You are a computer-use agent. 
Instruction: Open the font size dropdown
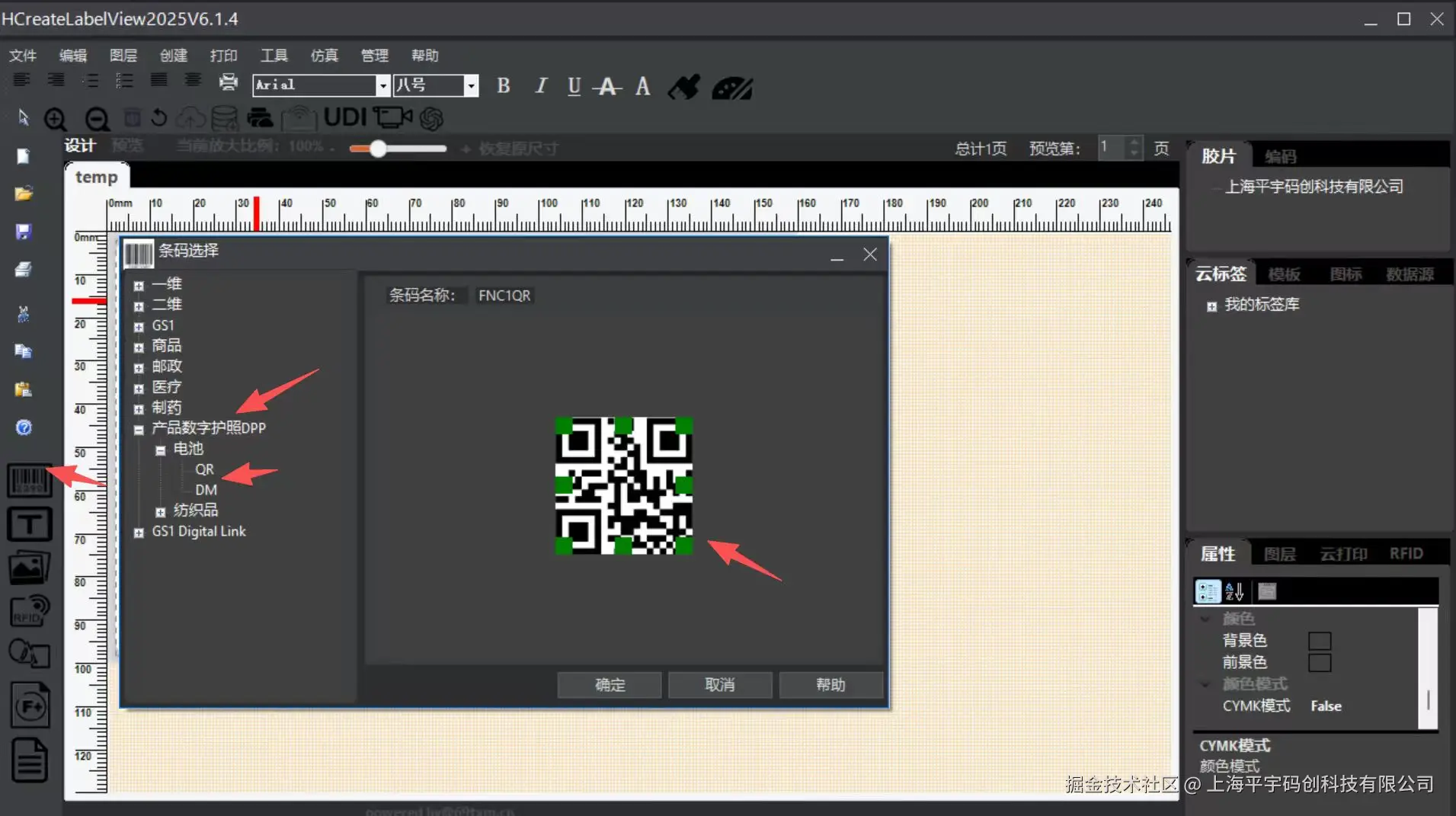(x=472, y=85)
